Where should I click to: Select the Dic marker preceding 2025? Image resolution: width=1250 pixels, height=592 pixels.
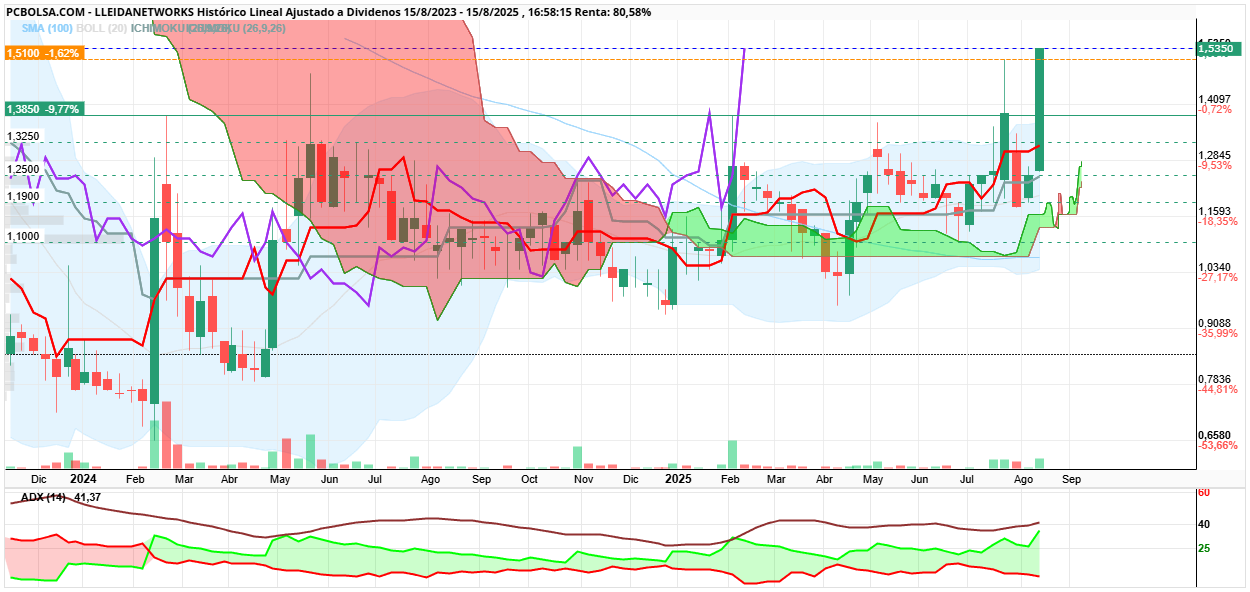[x=630, y=480]
